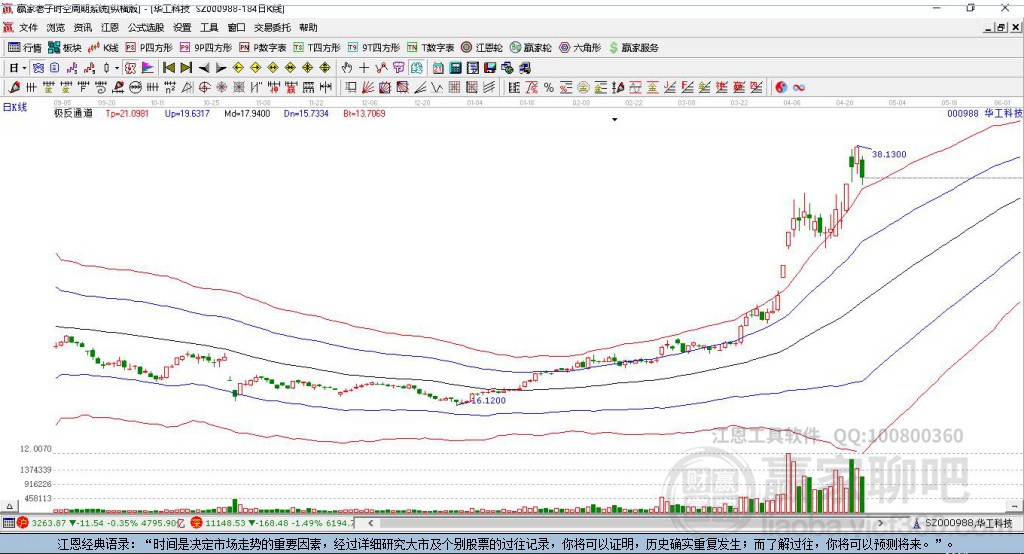Click the 行情 quotes toolbar button
Screen dimensions: 1024x554
[x=25, y=47]
